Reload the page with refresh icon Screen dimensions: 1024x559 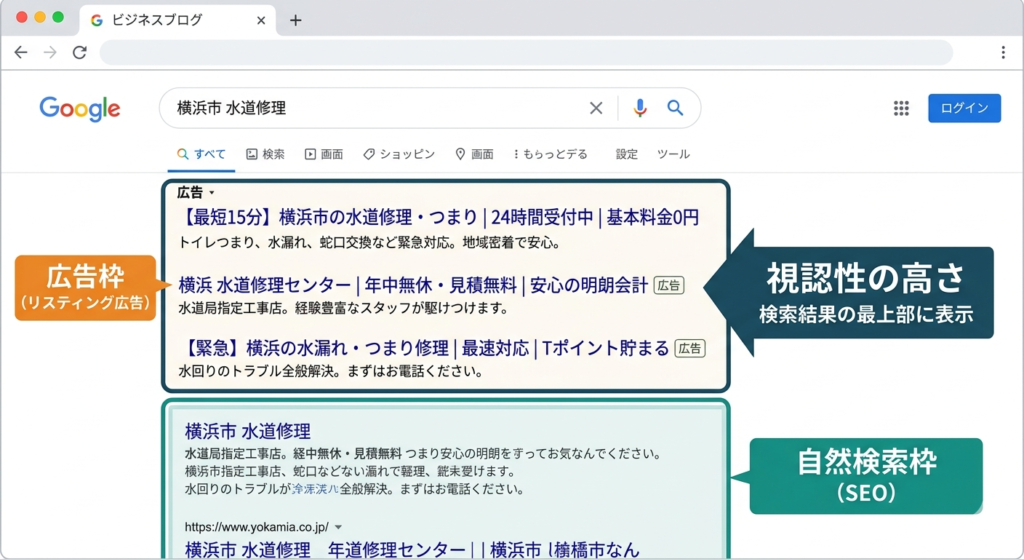coord(79,52)
